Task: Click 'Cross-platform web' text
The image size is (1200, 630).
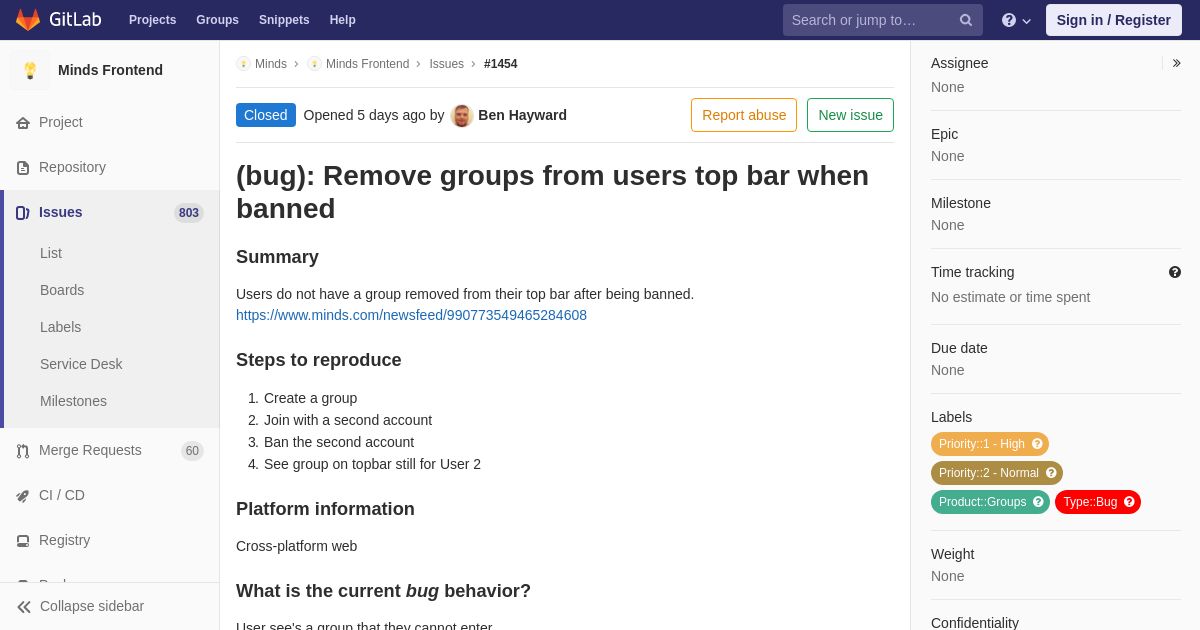Action: coord(296,546)
